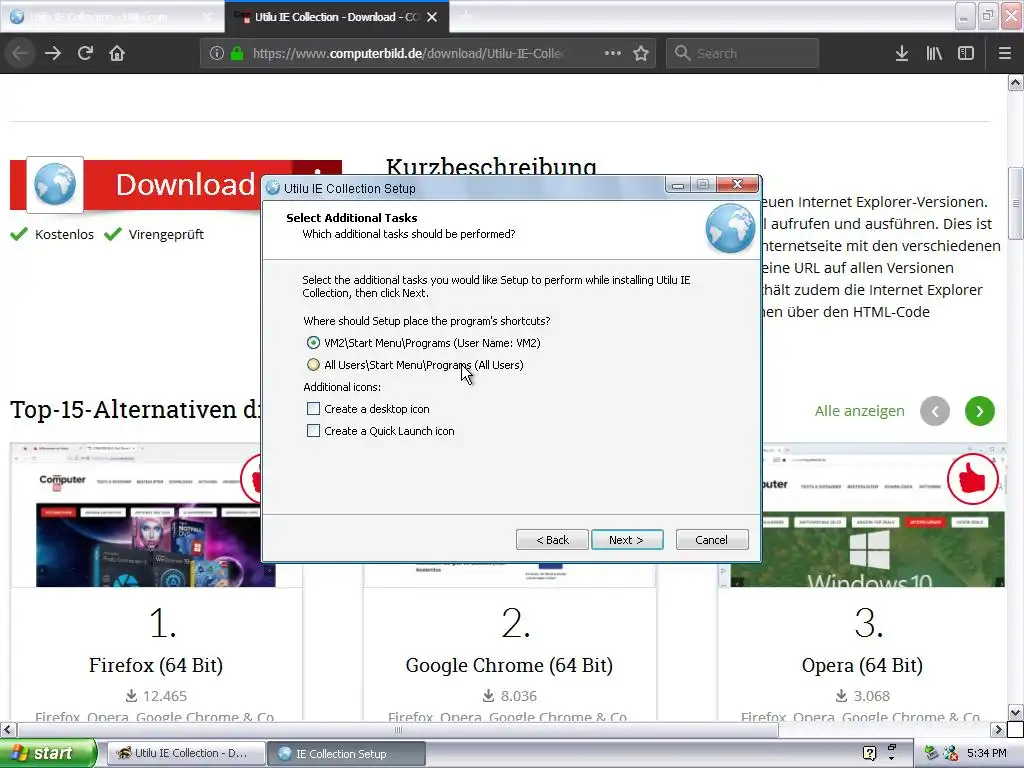Click the horizontal scroll left arrow
This screenshot has height=768, width=1024.
point(8,729)
